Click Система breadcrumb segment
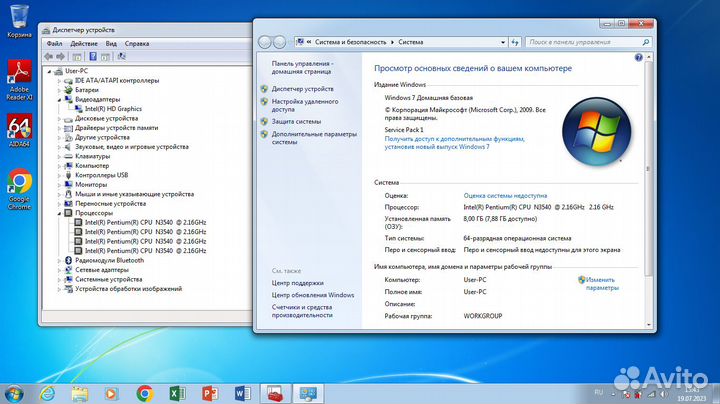Image resolution: width=720 pixels, height=404 pixels. [x=411, y=42]
